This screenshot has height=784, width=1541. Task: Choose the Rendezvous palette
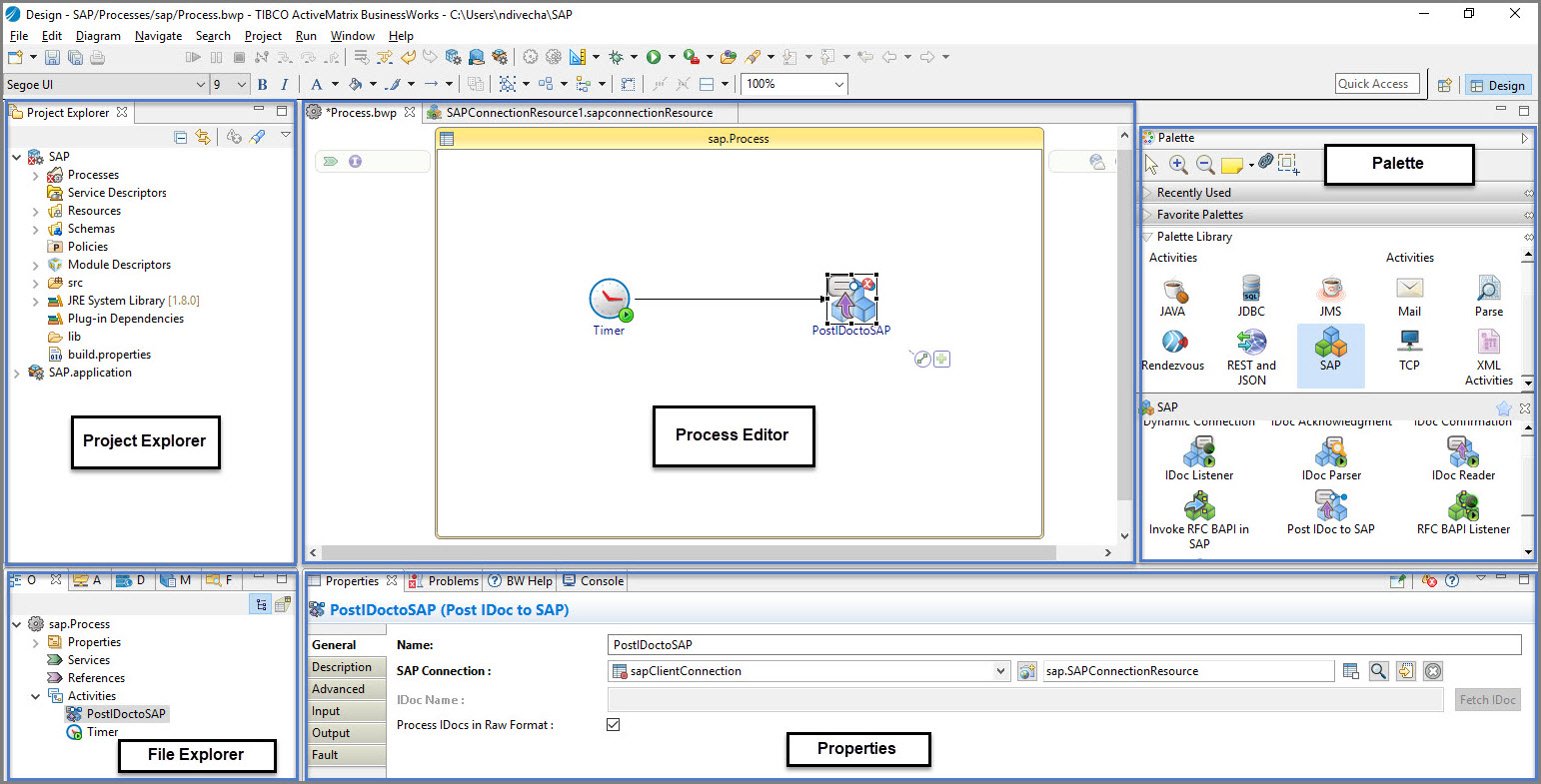[1173, 351]
